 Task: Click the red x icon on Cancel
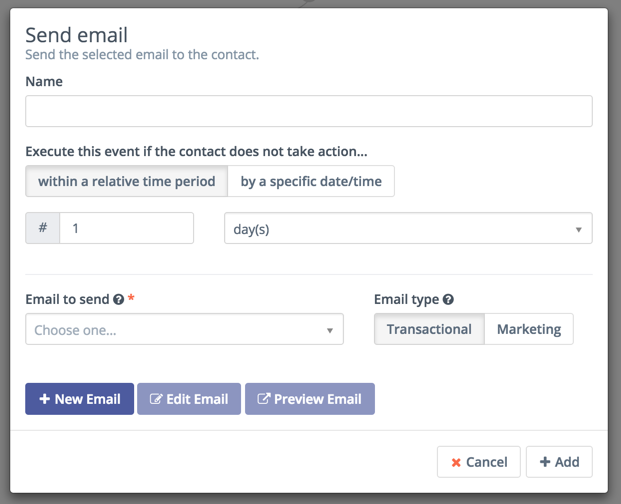tap(456, 462)
